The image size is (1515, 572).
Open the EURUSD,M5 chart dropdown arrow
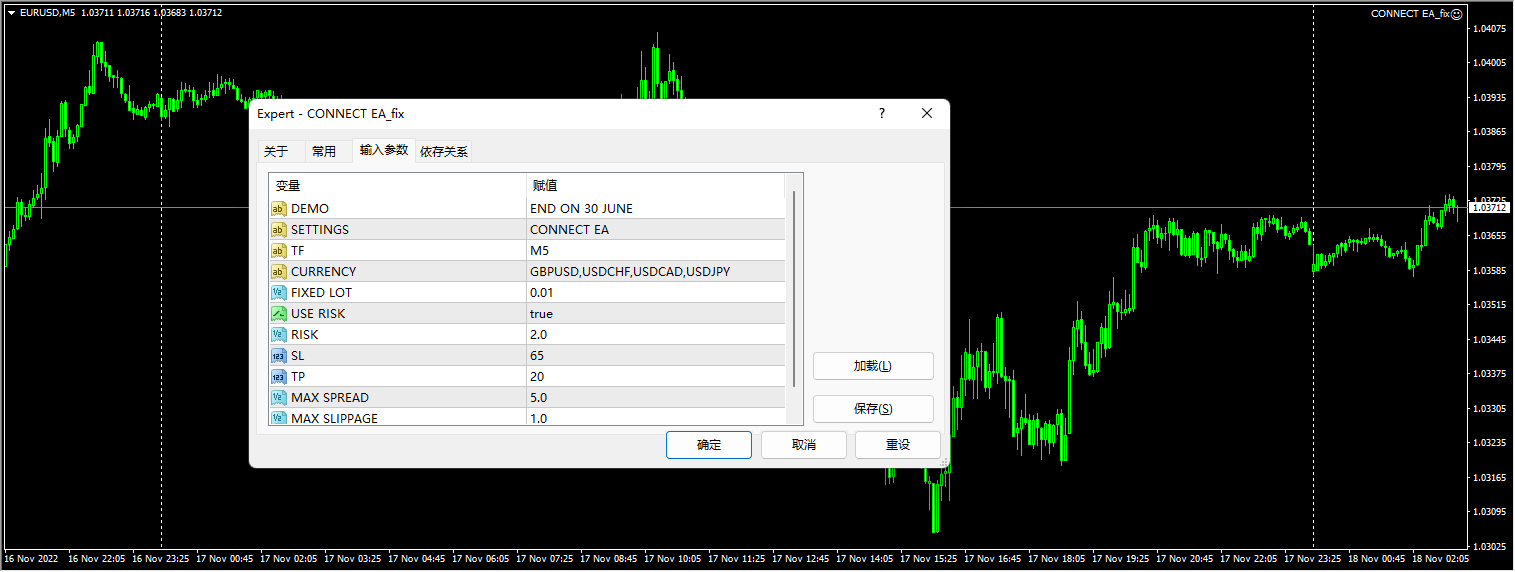pyautogui.click(x=11, y=13)
